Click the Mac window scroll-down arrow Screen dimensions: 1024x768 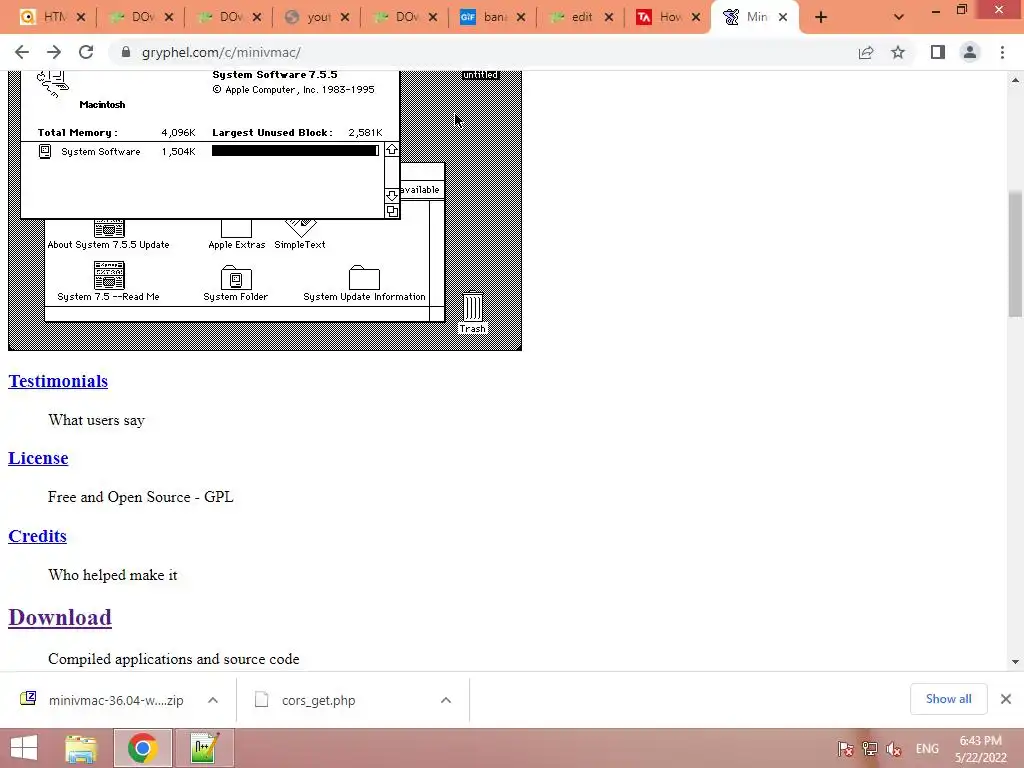392,195
